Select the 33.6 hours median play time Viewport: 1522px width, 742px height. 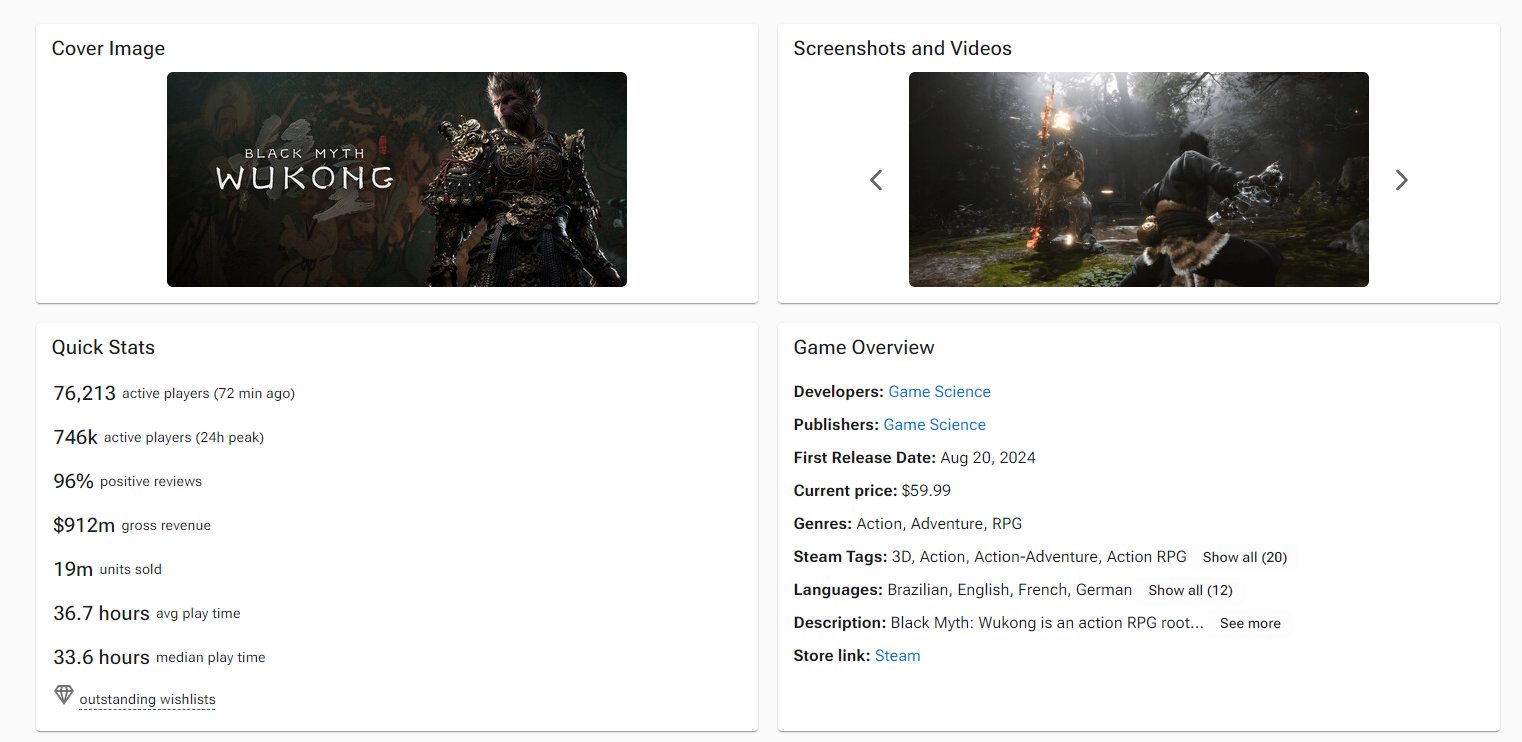159,657
